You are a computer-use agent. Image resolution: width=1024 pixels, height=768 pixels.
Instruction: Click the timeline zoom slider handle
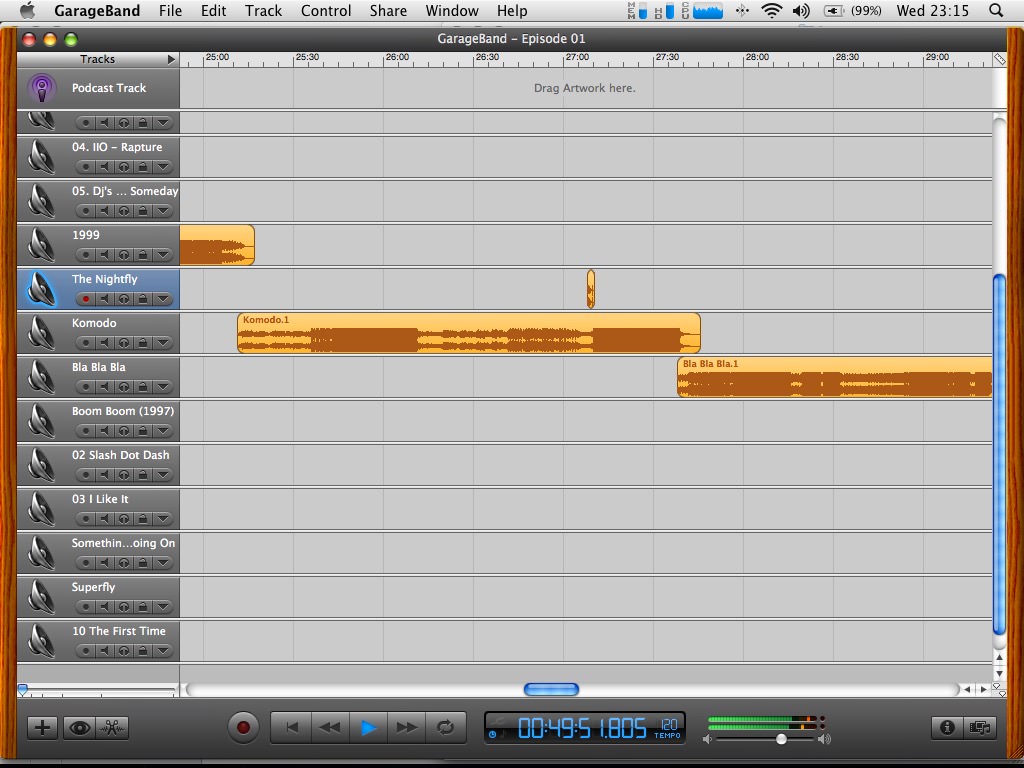pos(23,689)
